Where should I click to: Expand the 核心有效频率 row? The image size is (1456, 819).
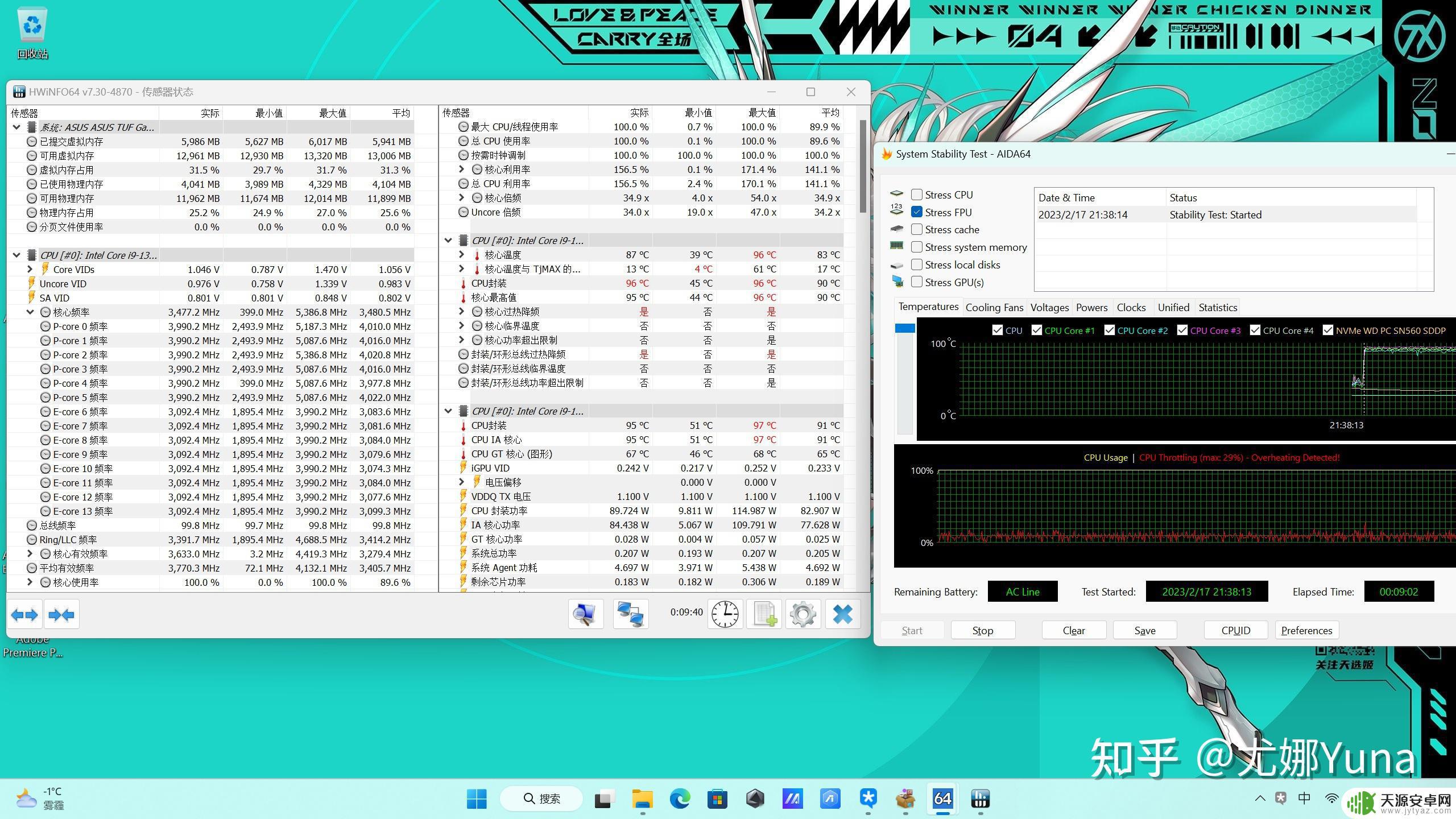click(30, 553)
